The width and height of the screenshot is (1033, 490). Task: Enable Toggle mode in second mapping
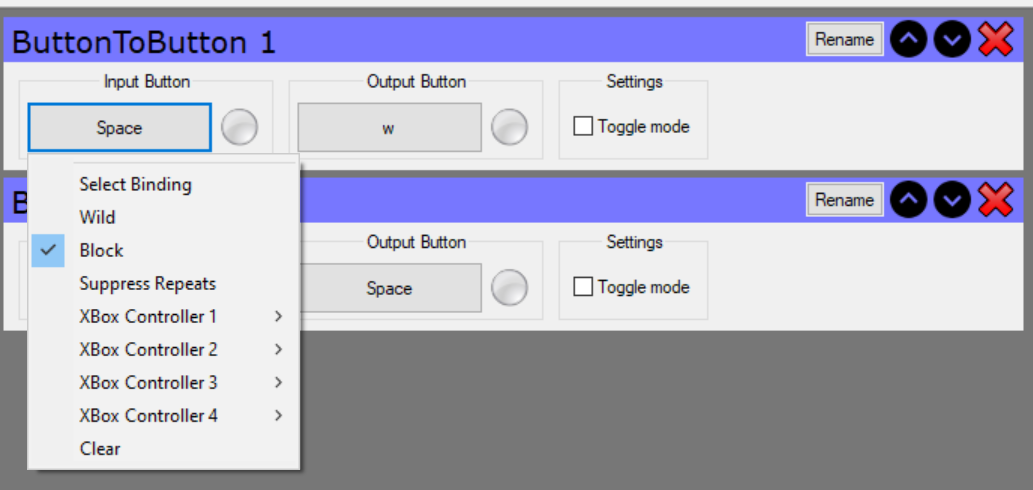point(583,287)
